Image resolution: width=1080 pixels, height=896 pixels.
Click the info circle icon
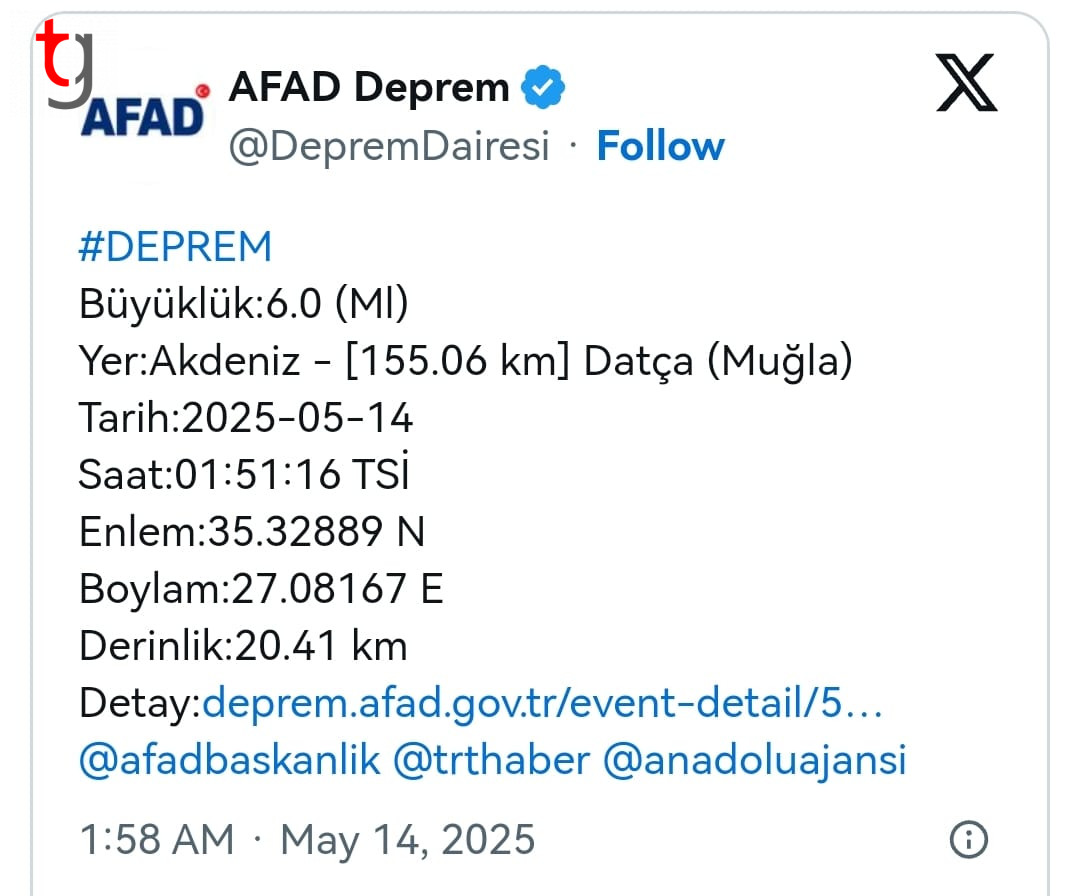[x=968, y=840]
